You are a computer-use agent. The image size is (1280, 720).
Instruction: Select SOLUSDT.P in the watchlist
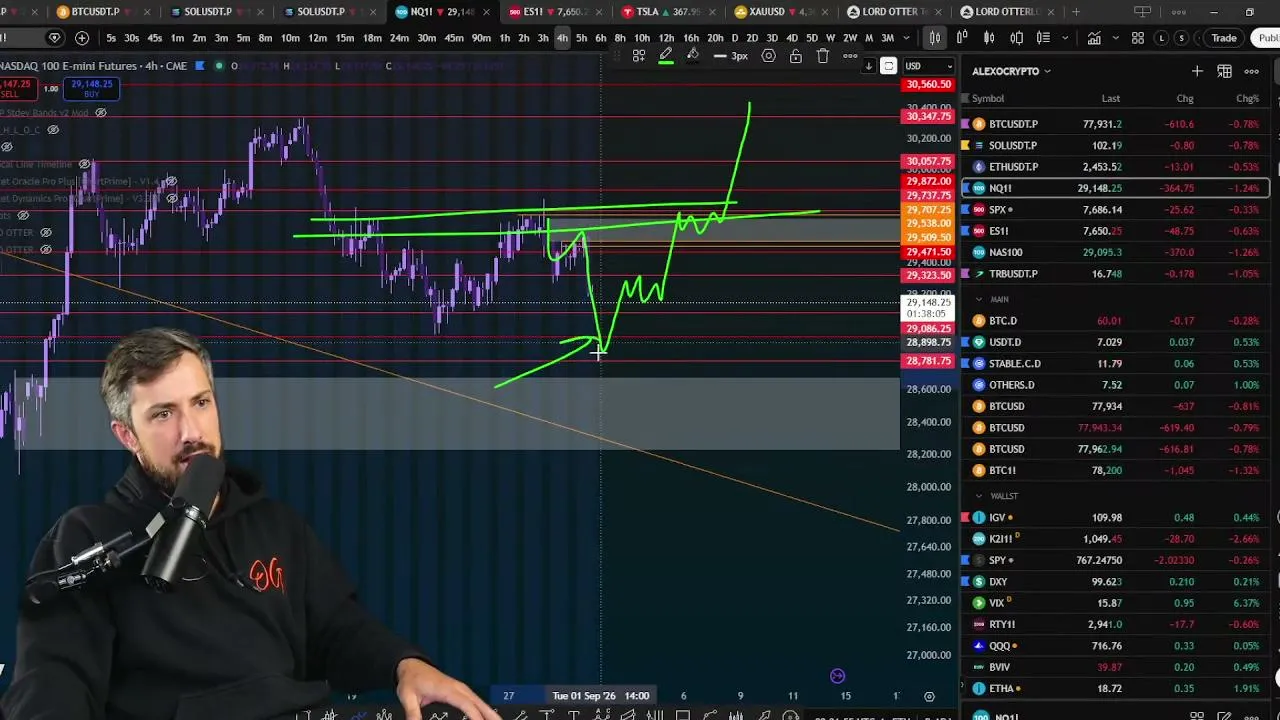pyautogui.click(x=1115, y=145)
